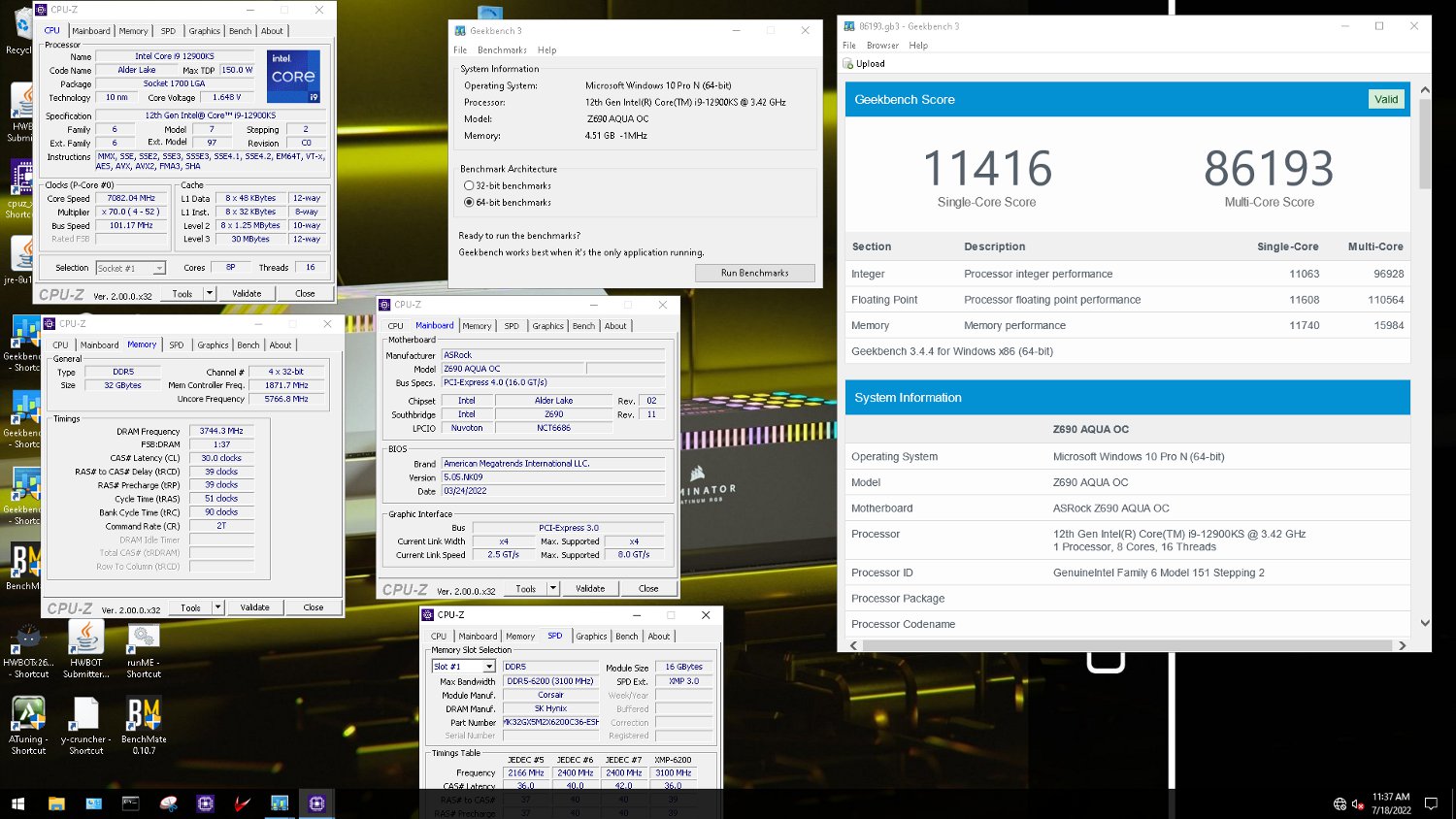The height and width of the screenshot is (819, 1456).
Task: Open the Browser menu in Geekbench results window
Action: (882, 46)
